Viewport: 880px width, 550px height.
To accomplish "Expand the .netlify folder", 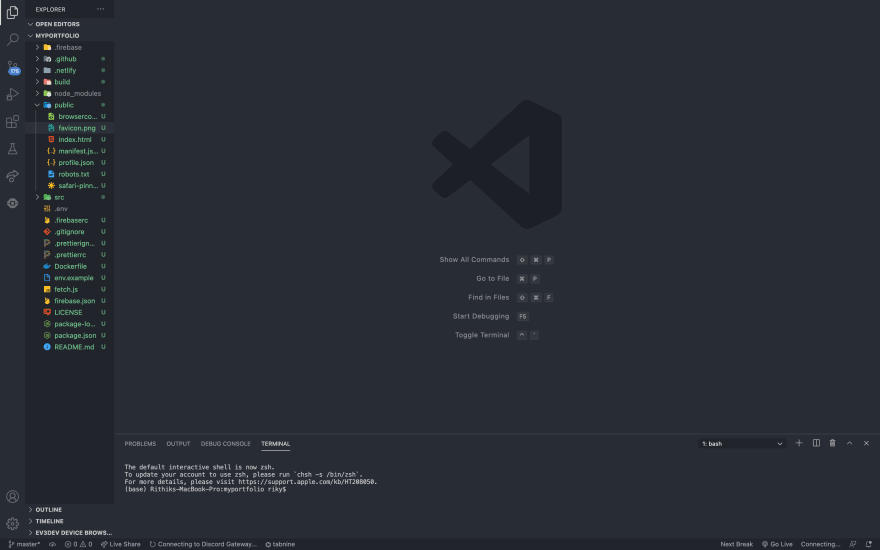I will 70,70.
